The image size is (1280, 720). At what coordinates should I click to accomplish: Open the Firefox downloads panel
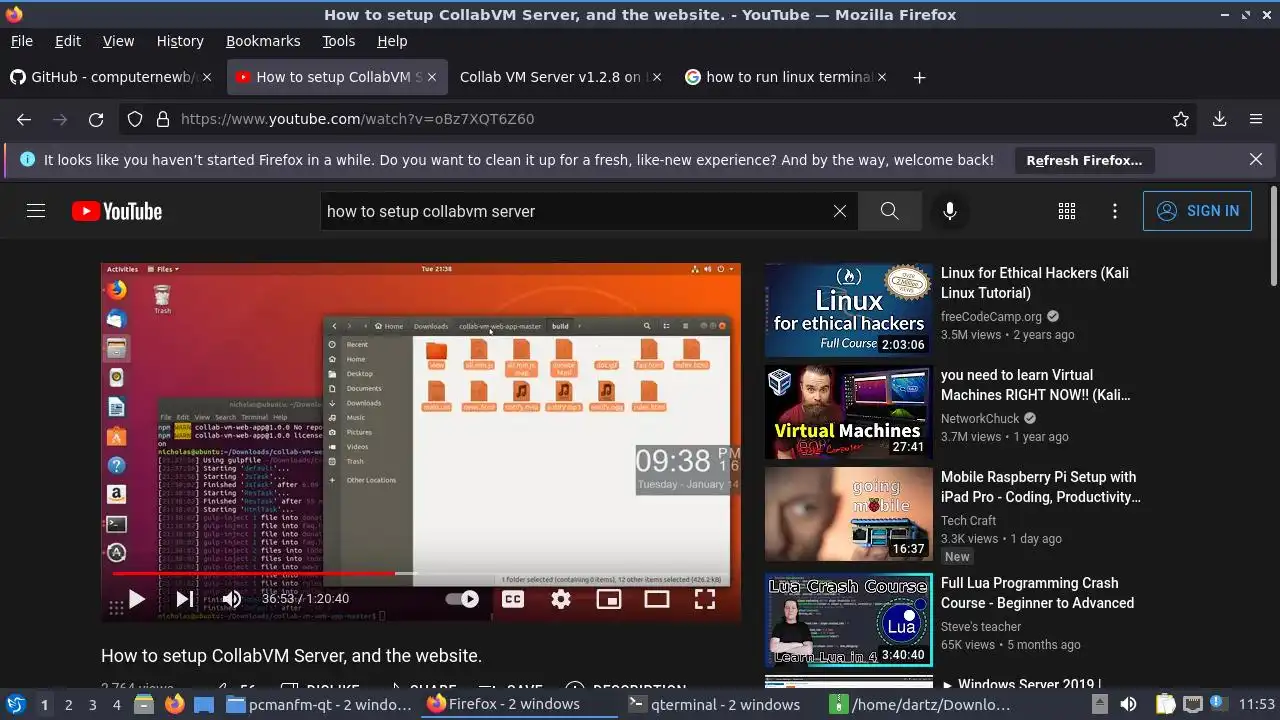coord(1220,119)
